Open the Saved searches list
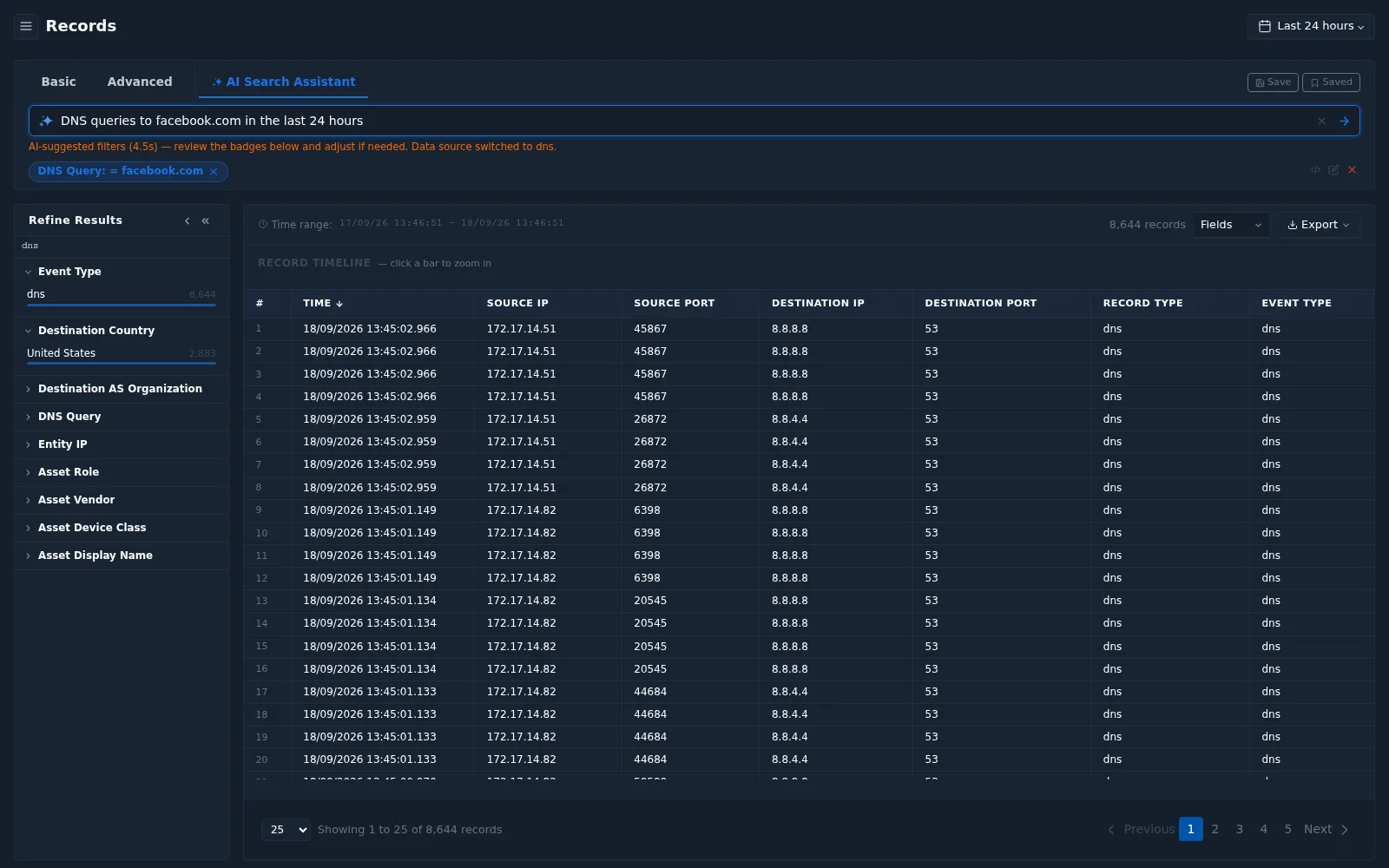This screenshot has height=868, width=1389. click(x=1331, y=82)
